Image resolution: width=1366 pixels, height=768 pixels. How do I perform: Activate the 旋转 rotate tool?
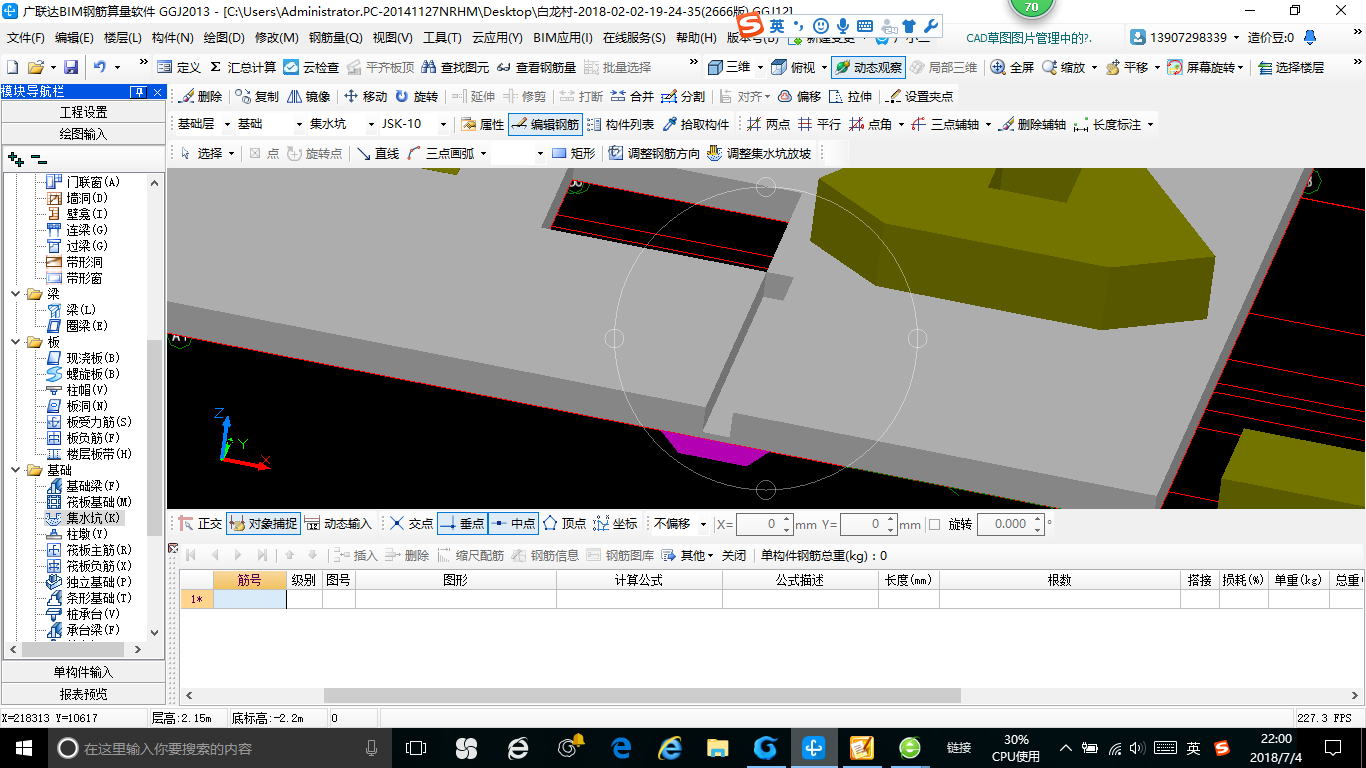pyautogui.click(x=416, y=97)
